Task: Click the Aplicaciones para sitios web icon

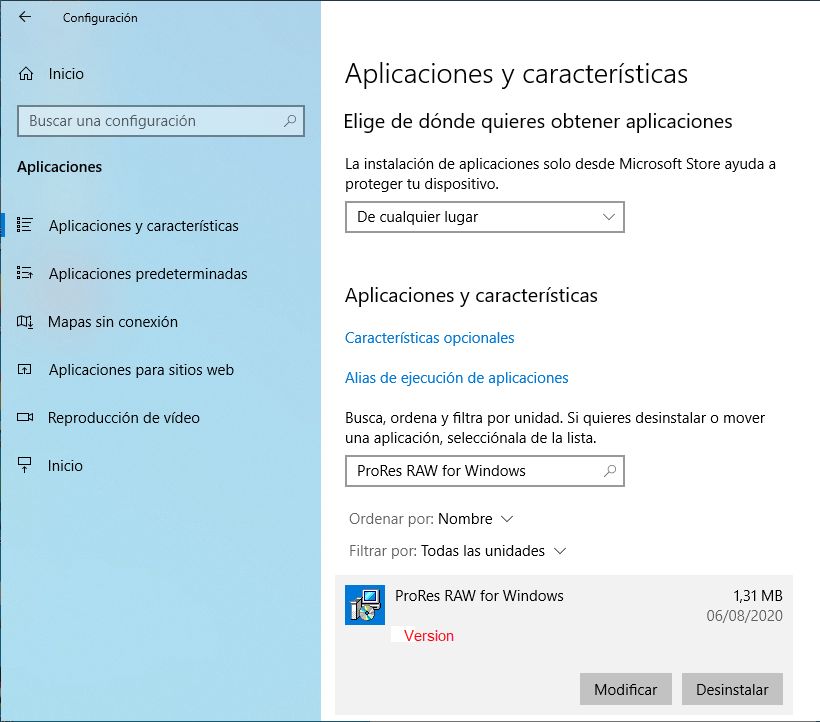Action: click(25, 370)
